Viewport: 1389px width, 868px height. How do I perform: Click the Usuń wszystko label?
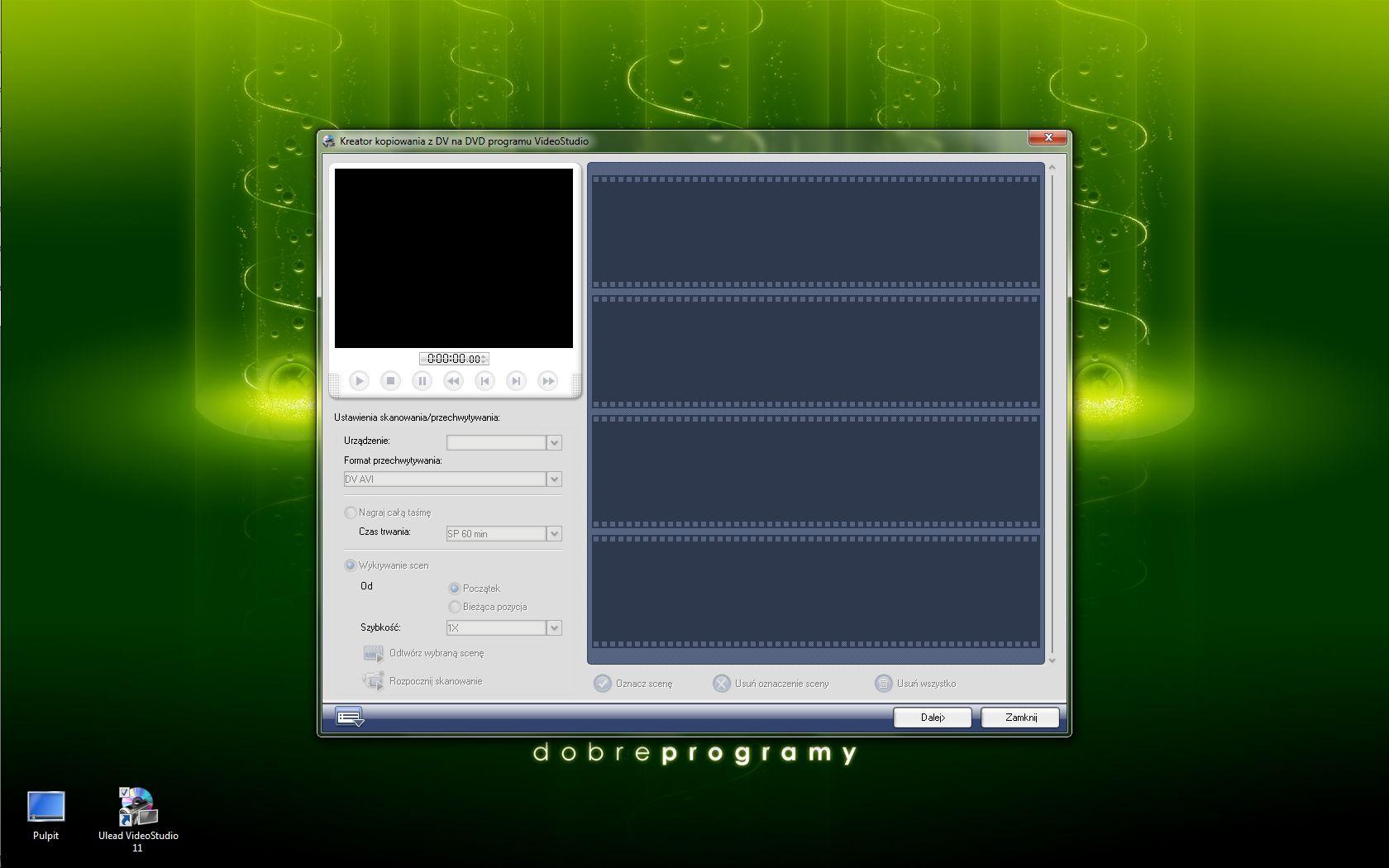click(926, 684)
